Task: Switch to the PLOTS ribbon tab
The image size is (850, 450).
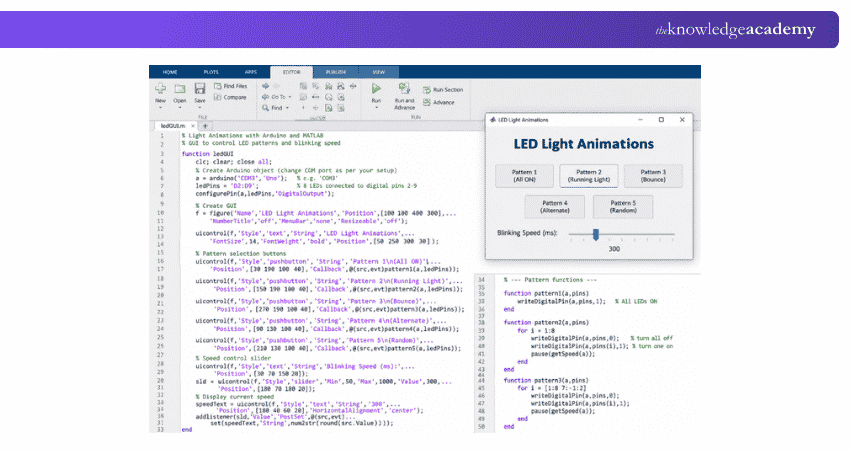Action: [211, 72]
